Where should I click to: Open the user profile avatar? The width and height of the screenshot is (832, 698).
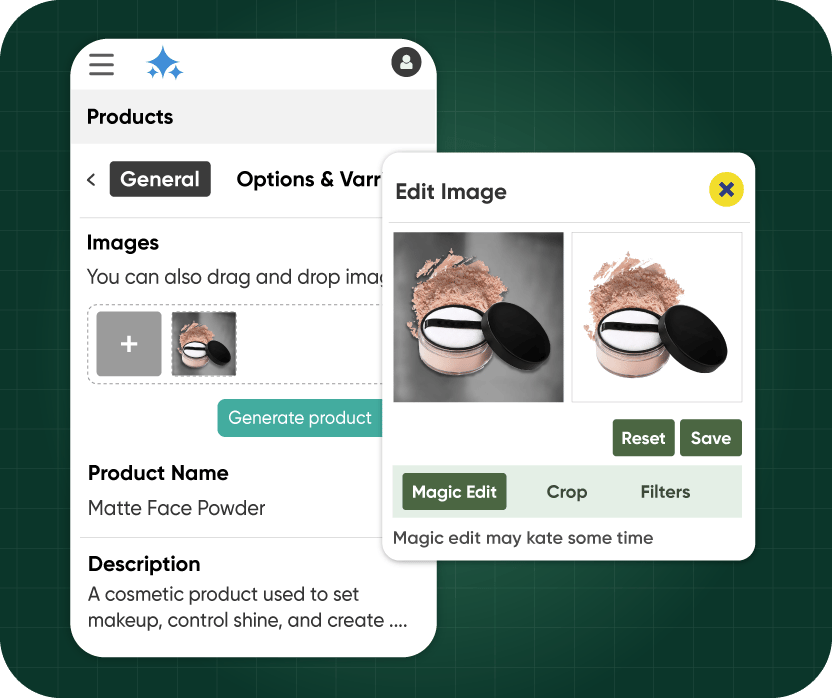coord(406,62)
